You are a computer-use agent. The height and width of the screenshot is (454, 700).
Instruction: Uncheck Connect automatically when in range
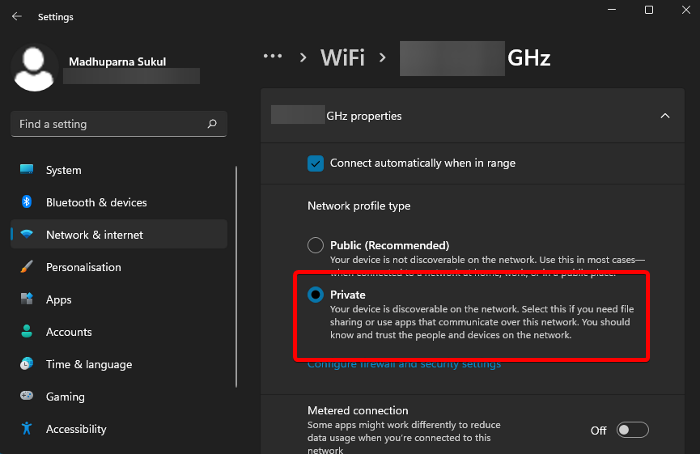pyautogui.click(x=316, y=162)
